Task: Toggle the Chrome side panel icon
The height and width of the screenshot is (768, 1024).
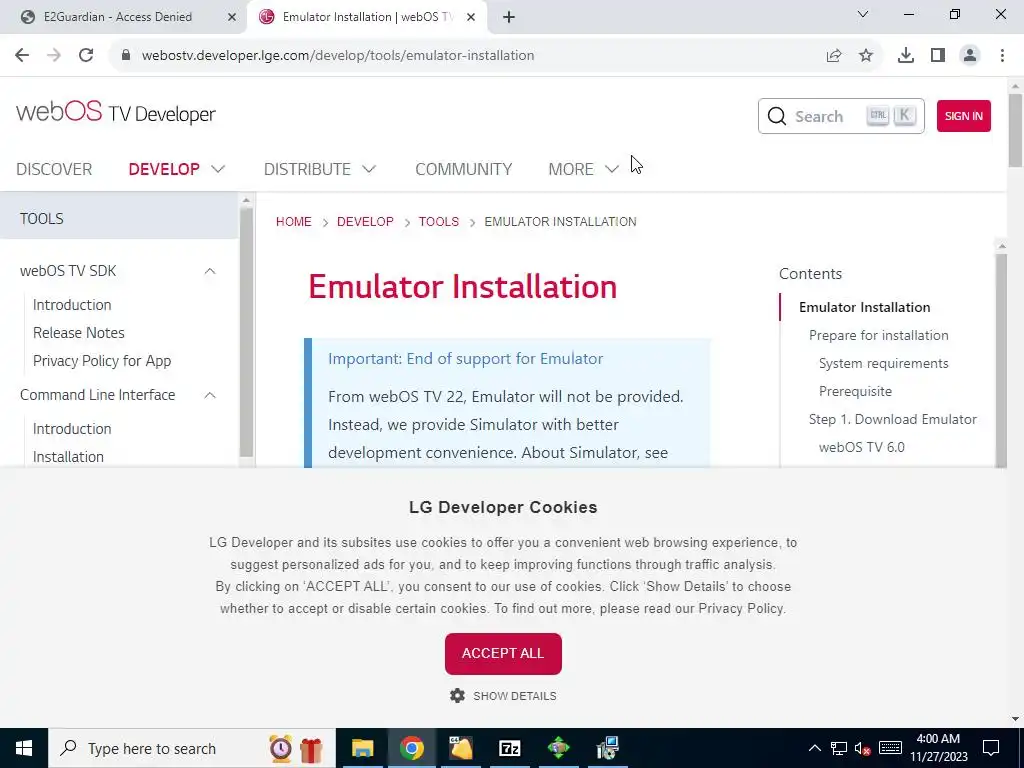Action: coord(938,56)
